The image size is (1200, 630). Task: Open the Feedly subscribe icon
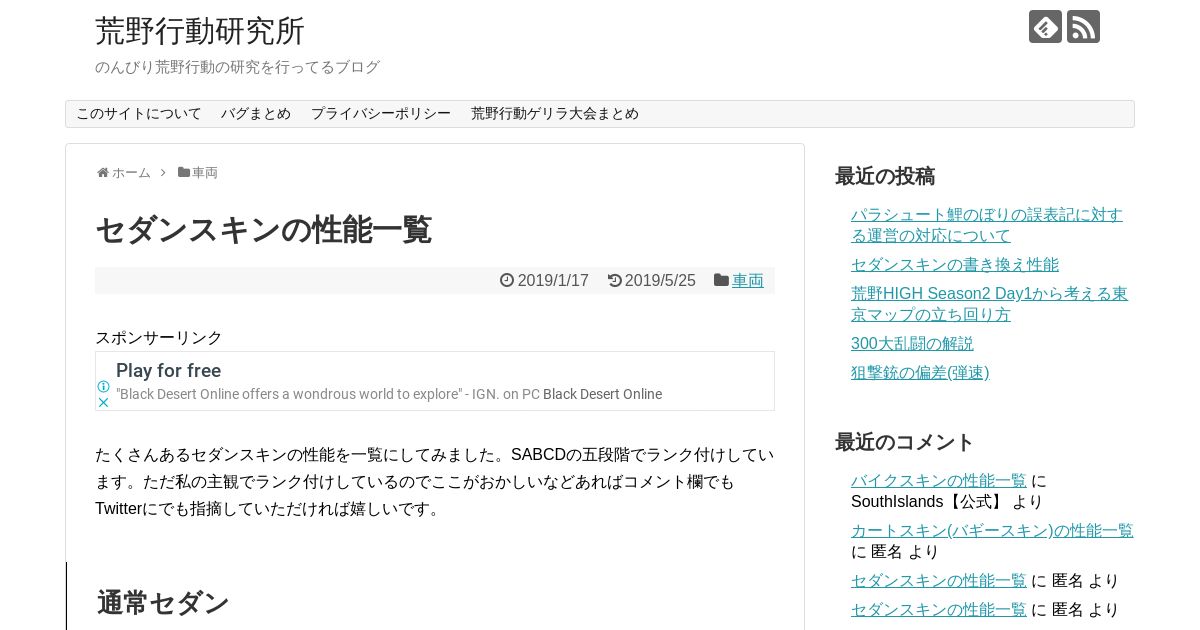point(1045,27)
